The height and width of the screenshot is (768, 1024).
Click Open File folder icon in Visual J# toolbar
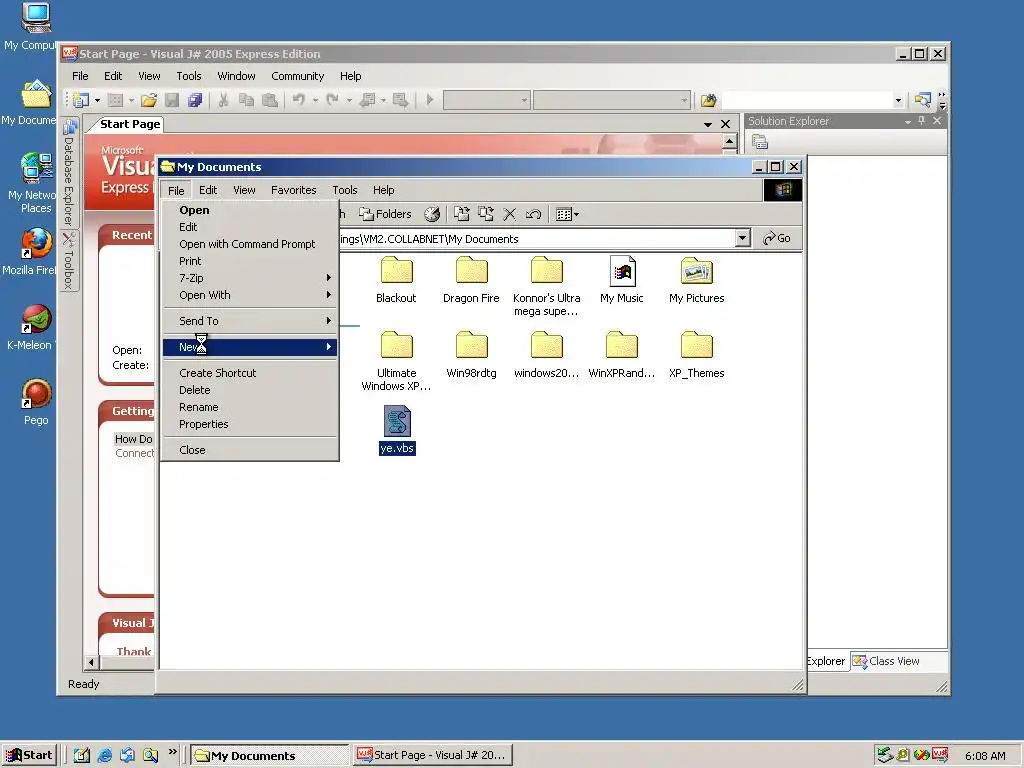tap(149, 100)
